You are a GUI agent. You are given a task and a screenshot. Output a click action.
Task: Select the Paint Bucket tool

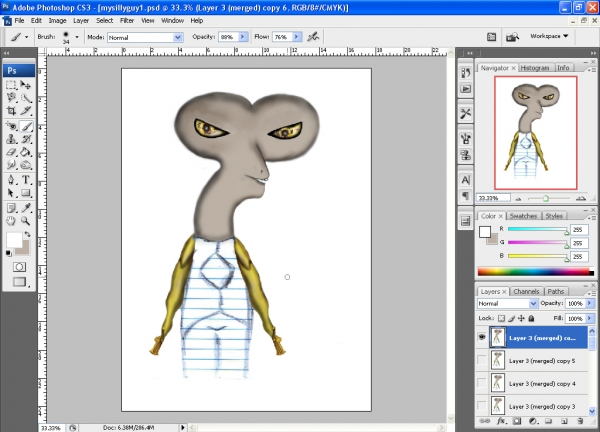(26, 152)
